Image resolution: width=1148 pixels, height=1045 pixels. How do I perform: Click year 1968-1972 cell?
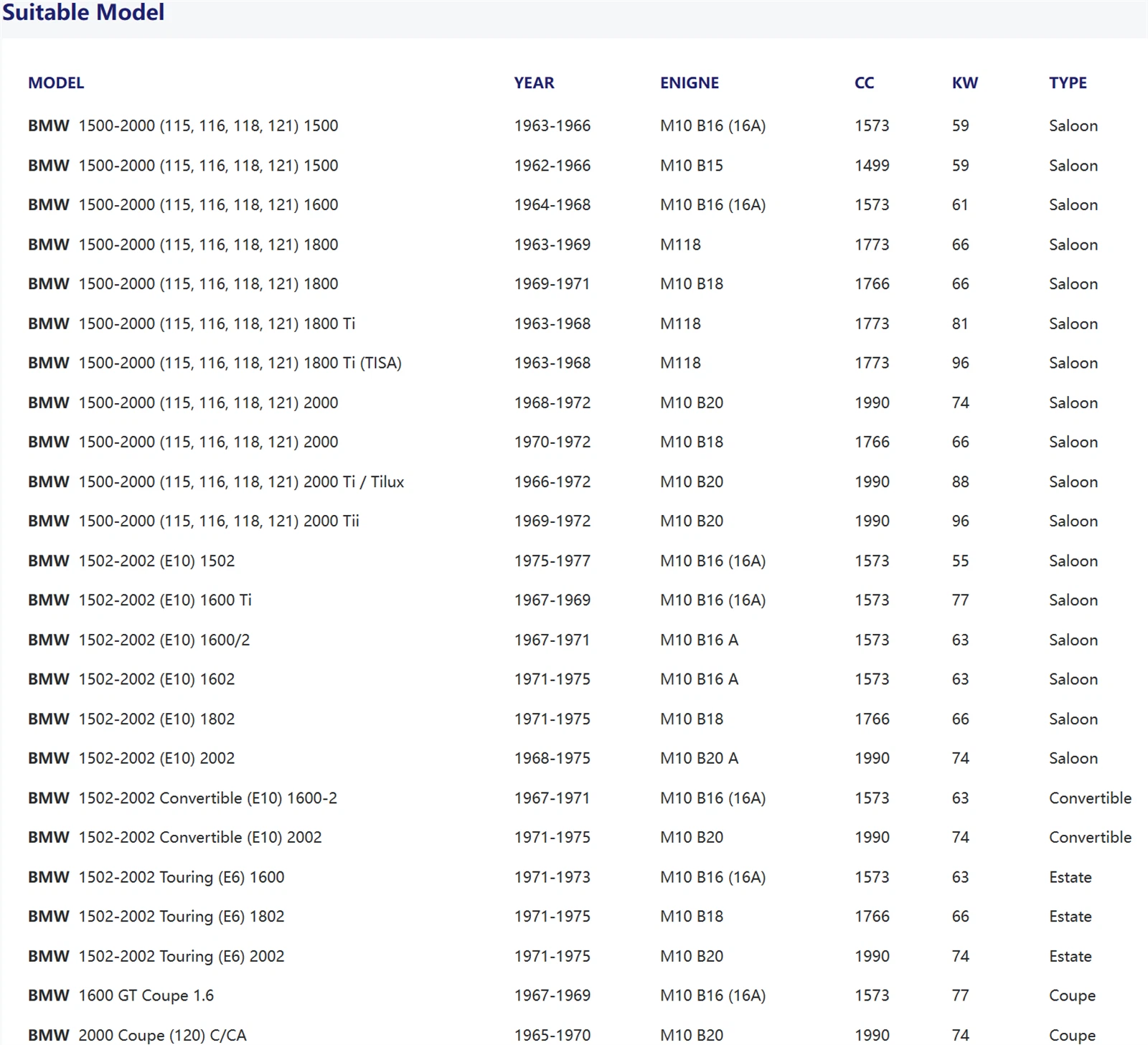[x=552, y=403]
